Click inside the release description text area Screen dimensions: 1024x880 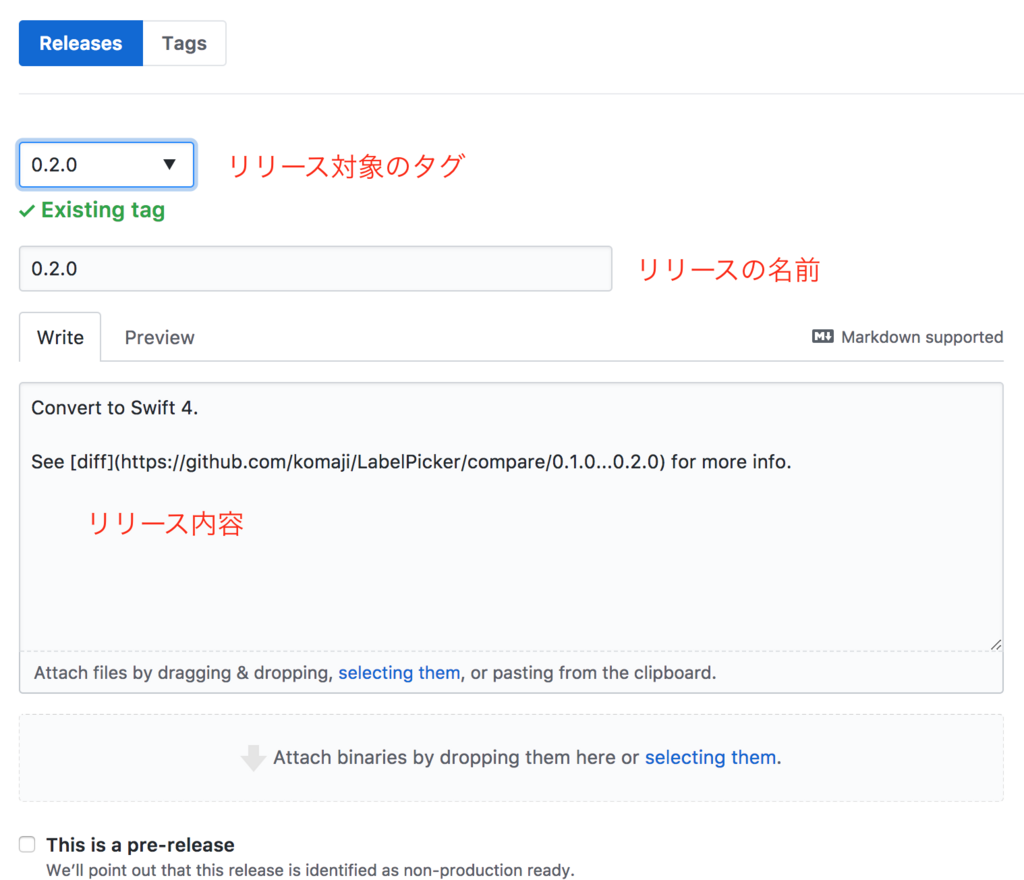pos(511,516)
